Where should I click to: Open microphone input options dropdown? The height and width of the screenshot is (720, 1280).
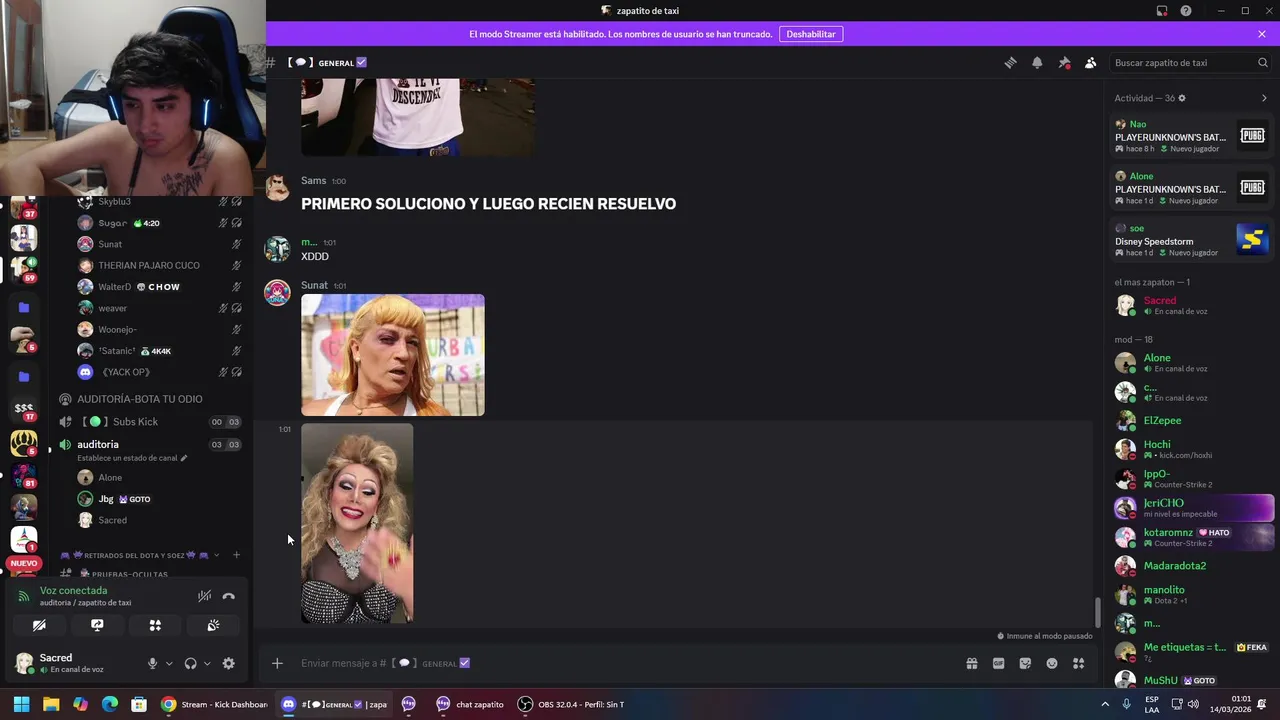[169, 663]
